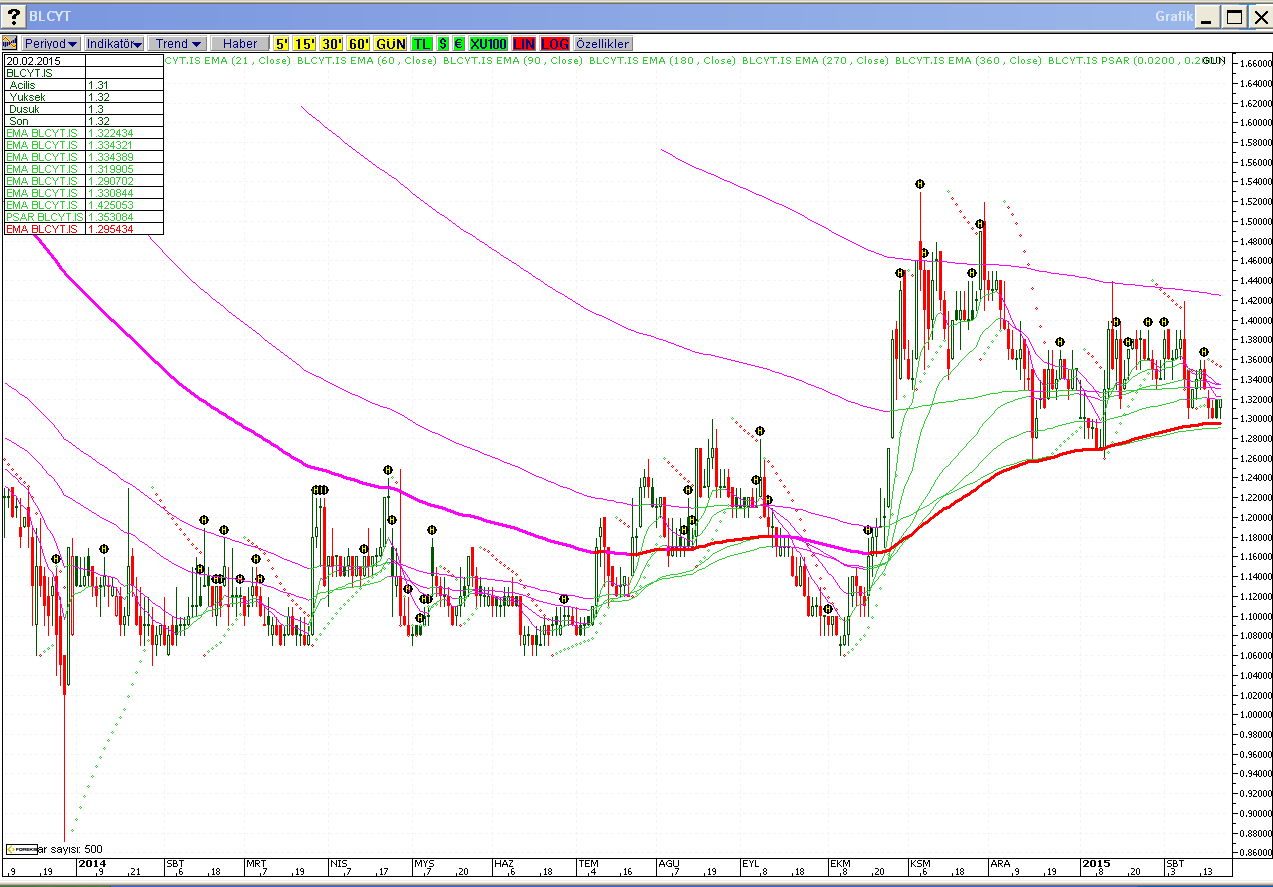The width and height of the screenshot is (1273, 887).
Task: Compare against the XU100 index
Action: tap(488, 44)
